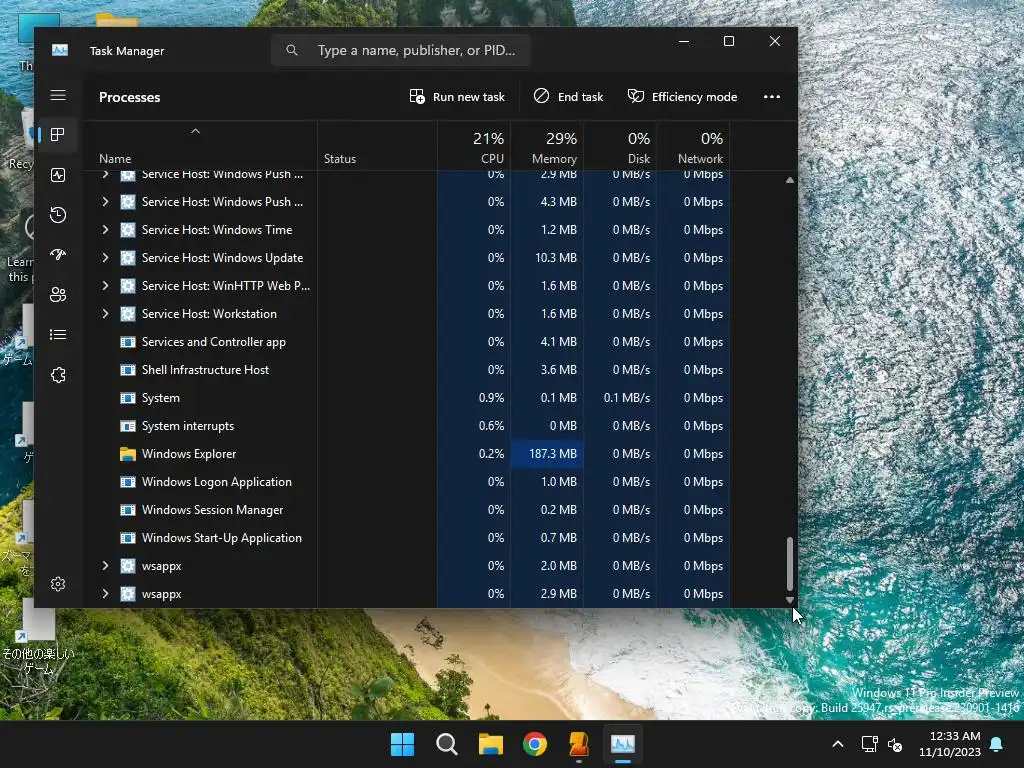Image resolution: width=1024 pixels, height=768 pixels.
Task: Expand the wsappx row using 2.9 MB
Action: coord(105,594)
